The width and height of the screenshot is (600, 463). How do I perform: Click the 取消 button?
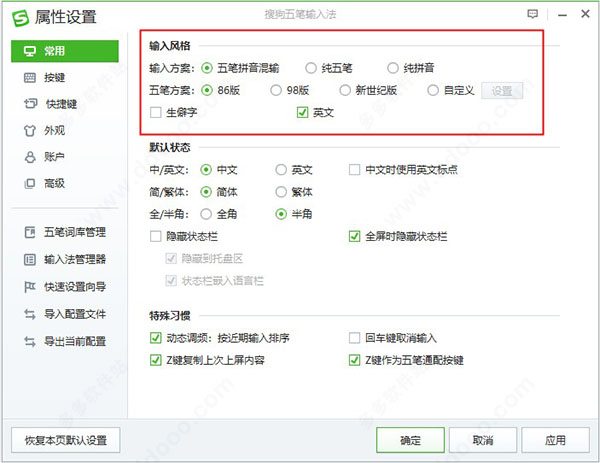483,440
